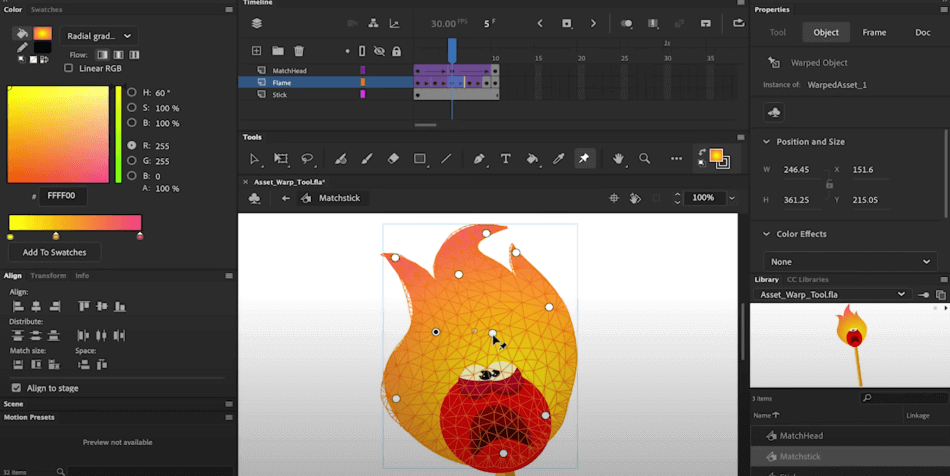The height and width of the screenshot is (476, 950).
Task: Select the Text tool
Action: click(x=505, y=159)
